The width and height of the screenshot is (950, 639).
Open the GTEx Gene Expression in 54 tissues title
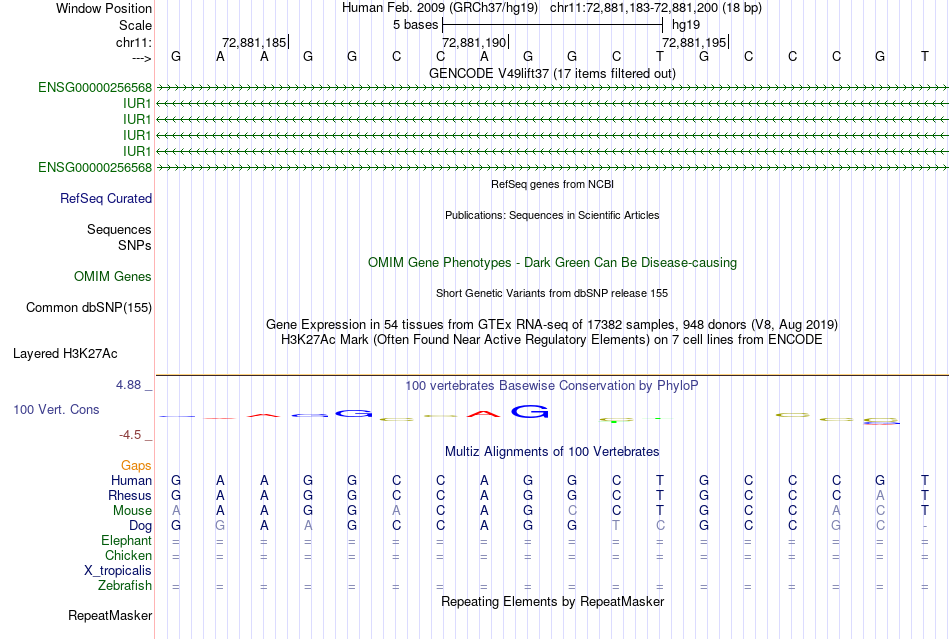(552, 325)
